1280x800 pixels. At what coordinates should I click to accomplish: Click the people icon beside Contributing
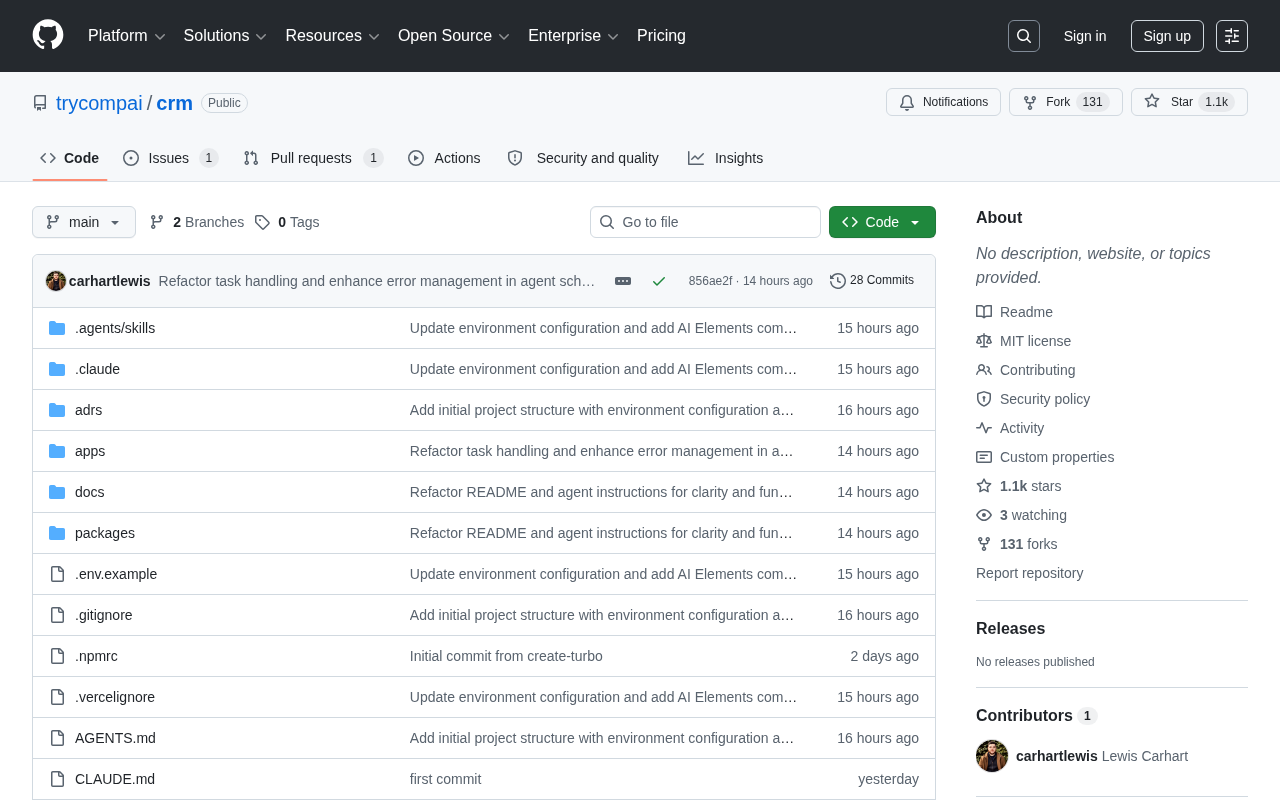tap(984, 370)
